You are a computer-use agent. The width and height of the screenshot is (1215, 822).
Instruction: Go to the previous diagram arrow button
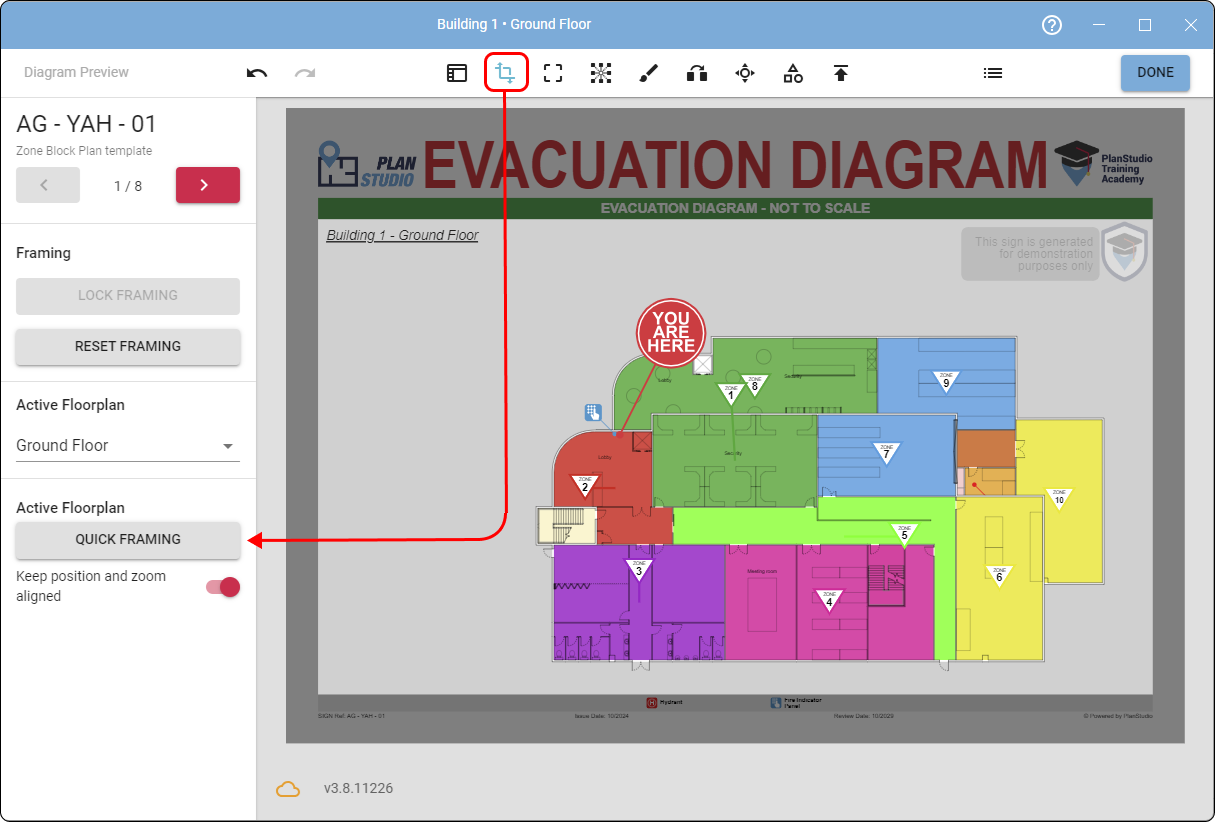coord(48,185)
